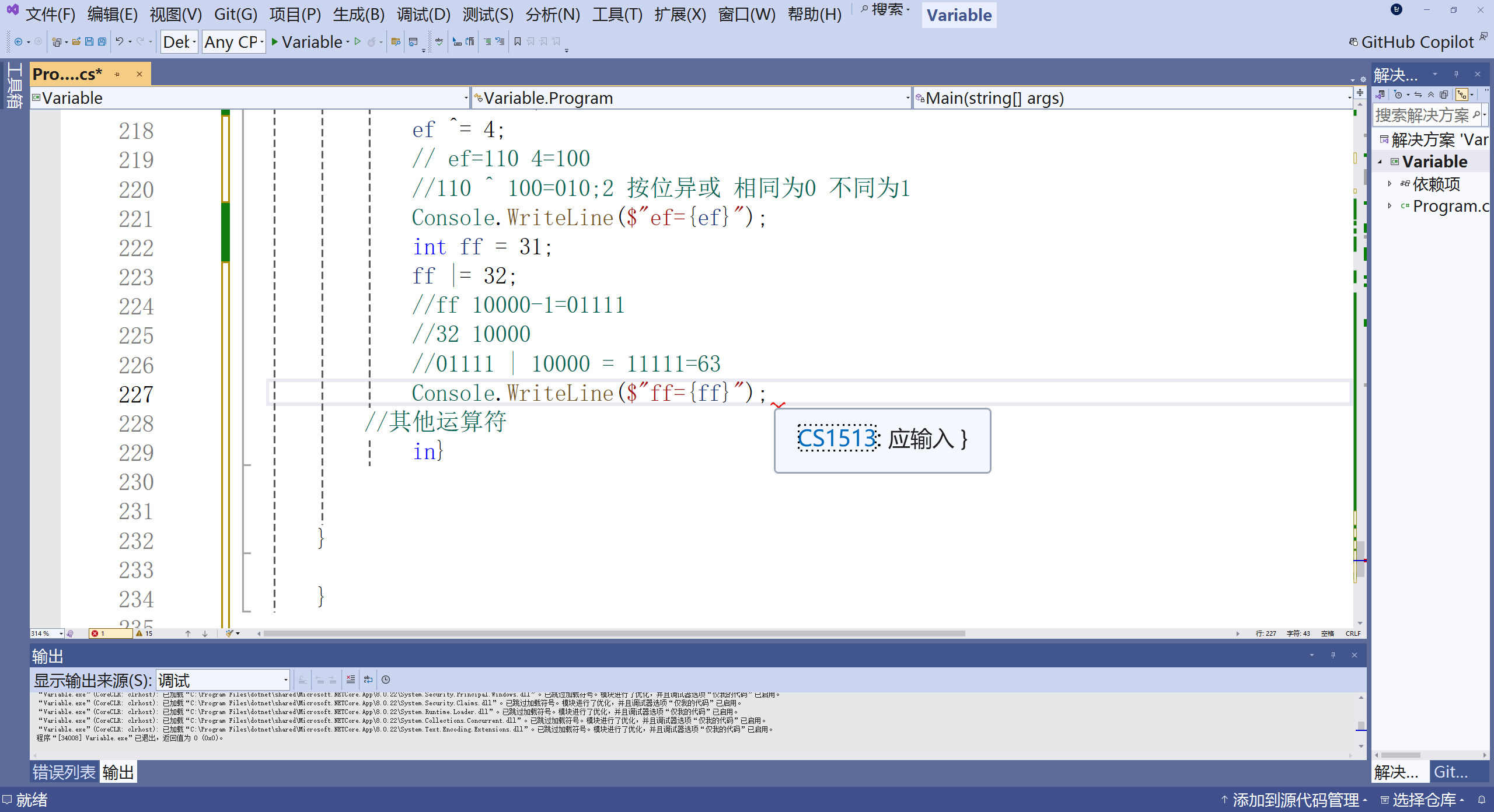Toggle bookmark on the current line
This screenshot has height=812, width=1494.
[x=517, y=42]
